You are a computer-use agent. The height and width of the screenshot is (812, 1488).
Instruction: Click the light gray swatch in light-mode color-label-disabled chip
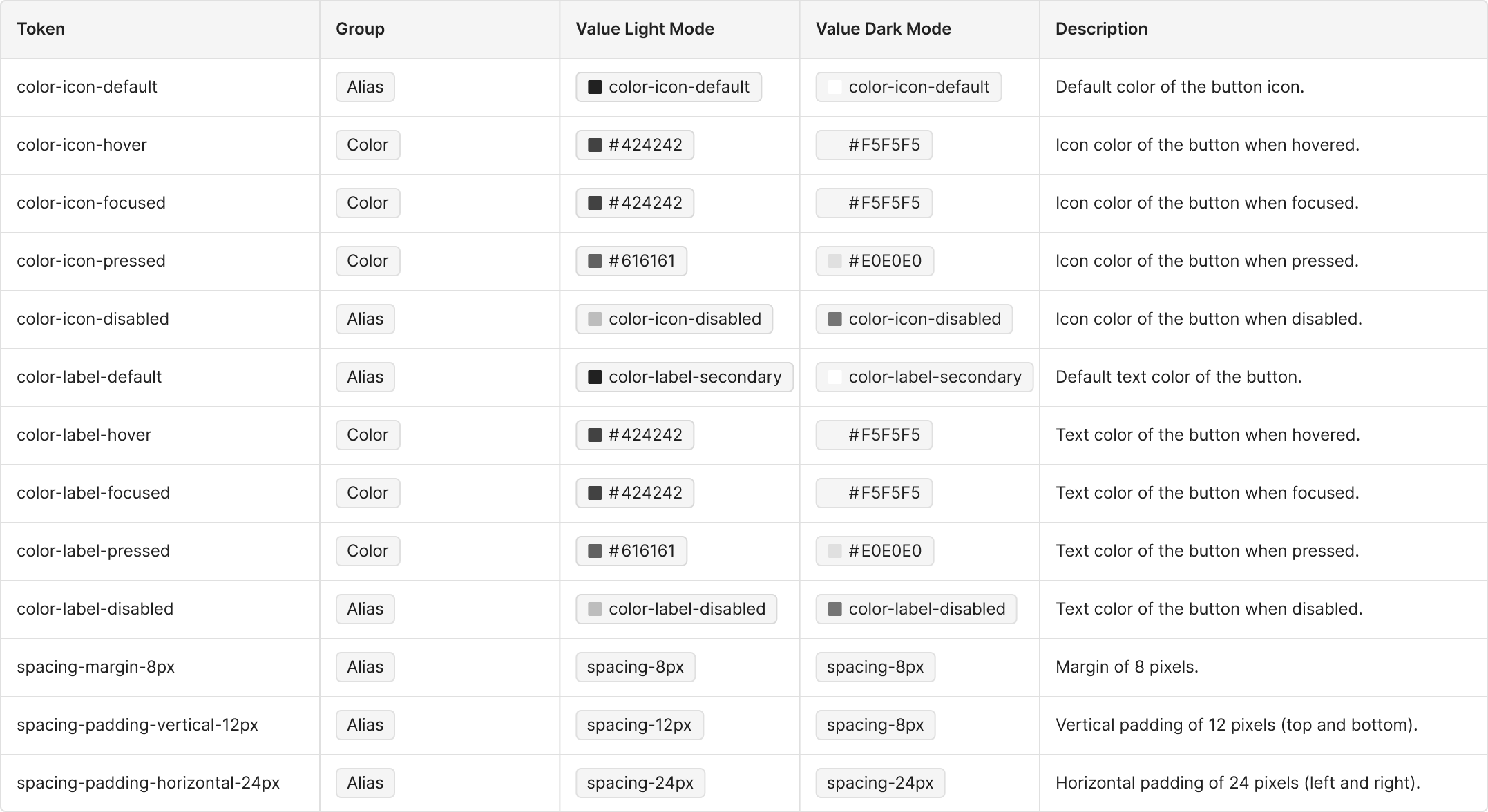[x=594, y=609]
